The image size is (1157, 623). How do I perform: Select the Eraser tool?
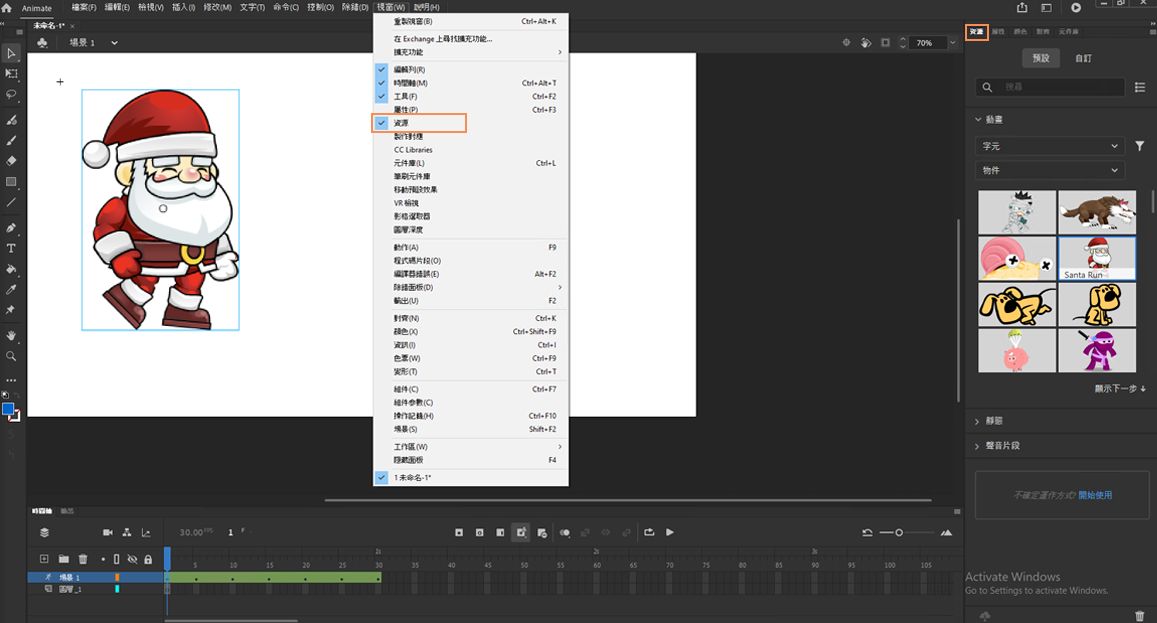pos(11,160)
